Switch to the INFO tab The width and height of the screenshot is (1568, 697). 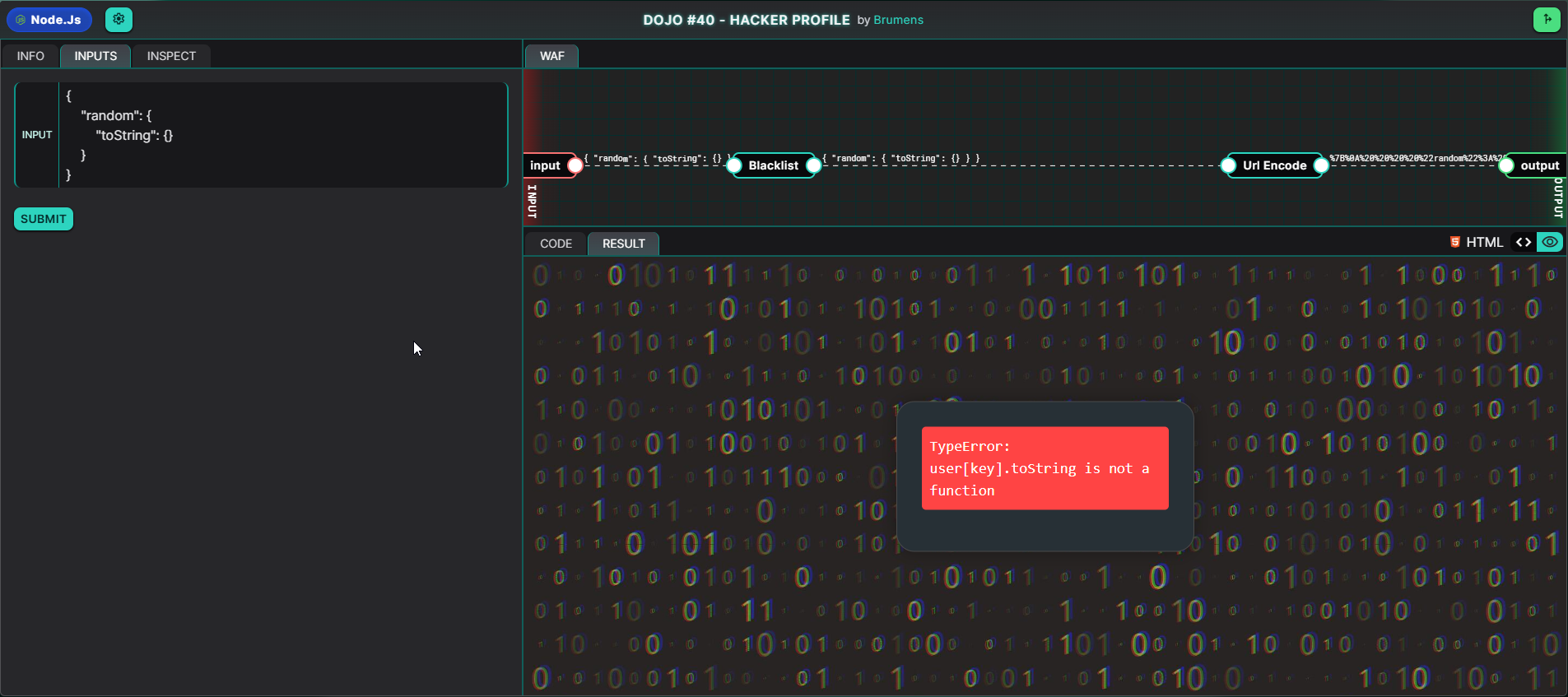pyautogui.click(x=30, y=56)
